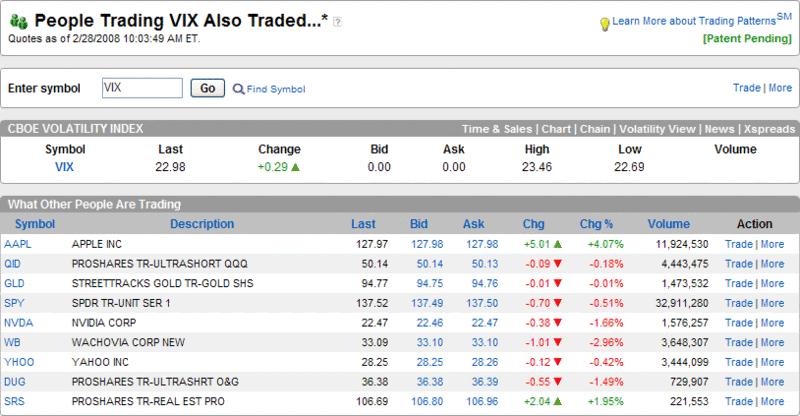Click the Go button
The image size is (800, 416).
pyautogui.click(x=208, y=88)
